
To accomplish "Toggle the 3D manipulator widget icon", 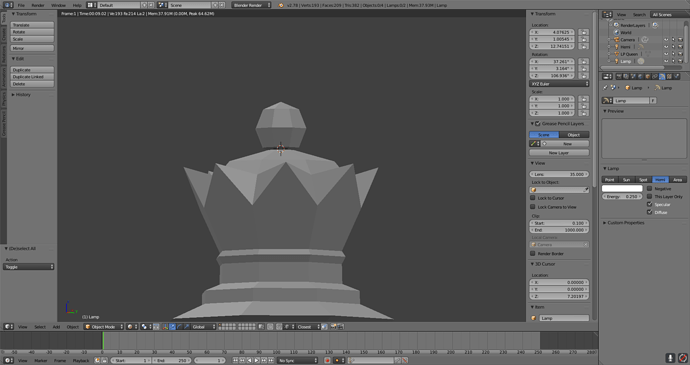I will click(x=165, y=327).
